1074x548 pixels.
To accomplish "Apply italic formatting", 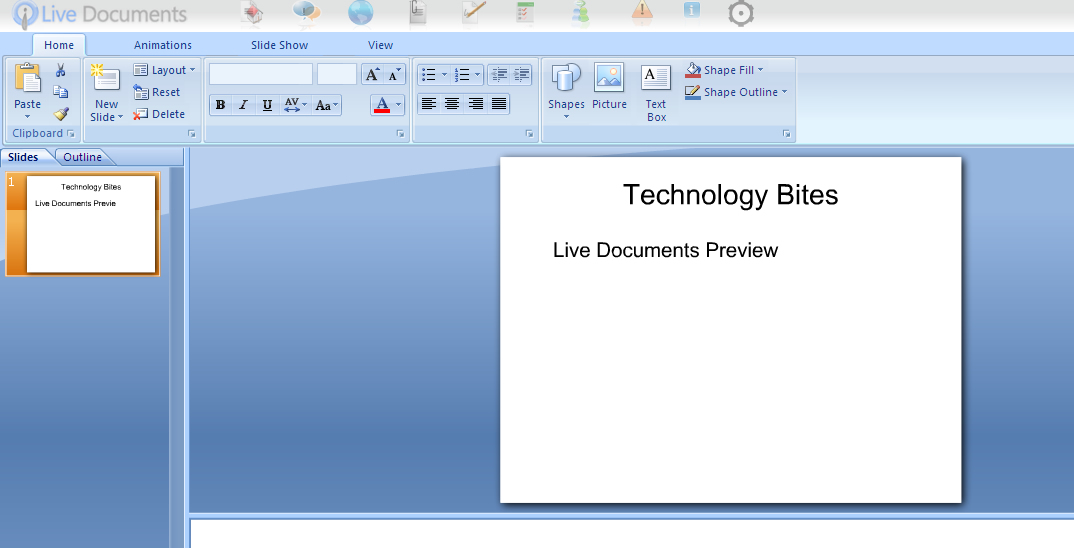I will (243, 105).
